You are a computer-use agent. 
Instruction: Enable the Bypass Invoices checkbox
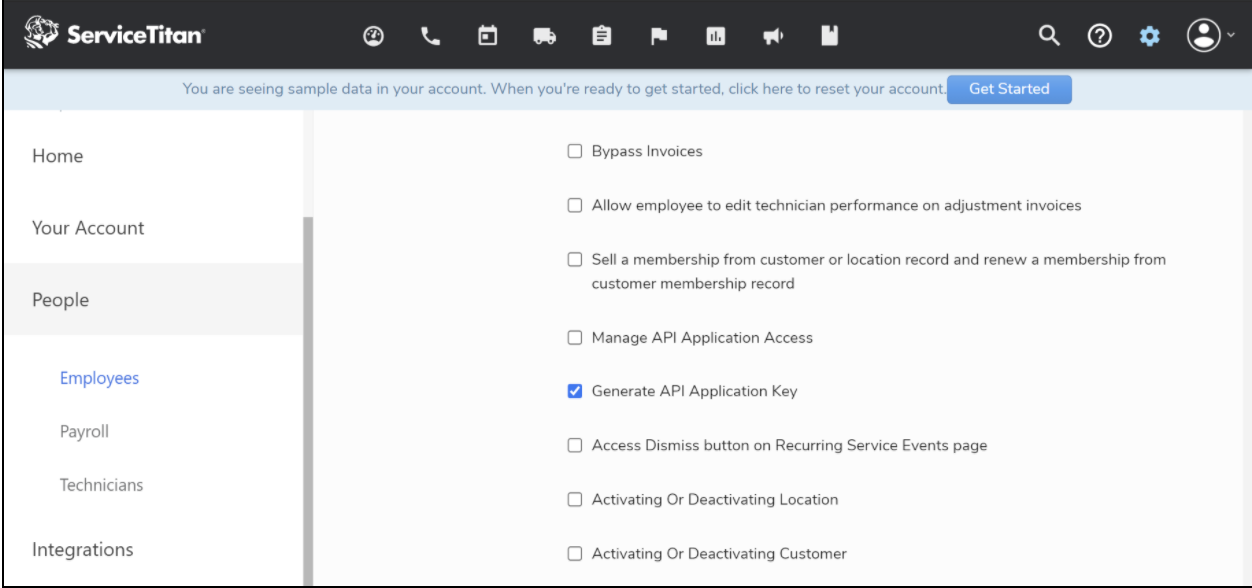575,152
